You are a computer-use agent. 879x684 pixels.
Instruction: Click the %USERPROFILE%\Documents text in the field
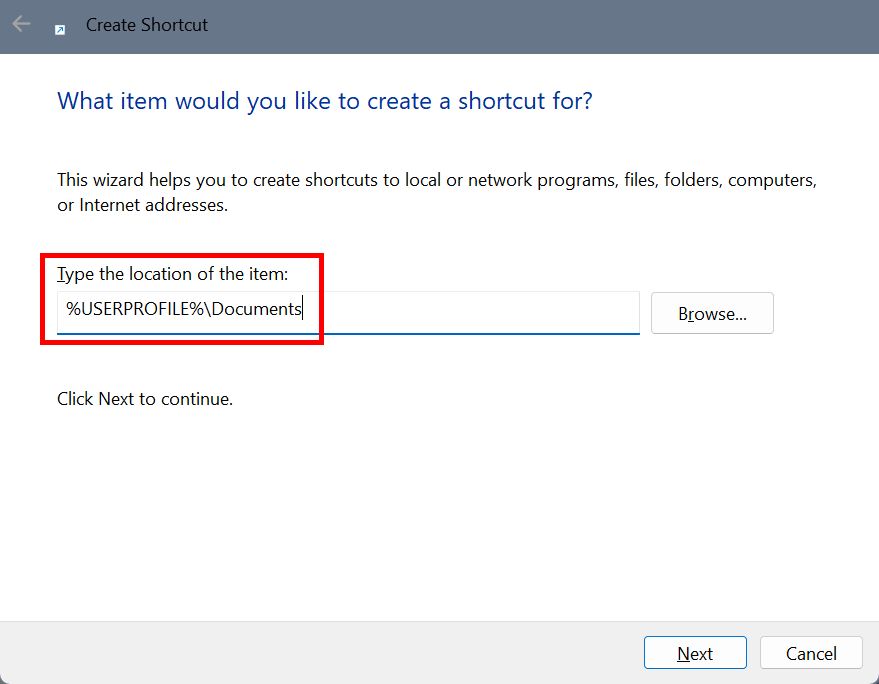[x=184, y=309]
